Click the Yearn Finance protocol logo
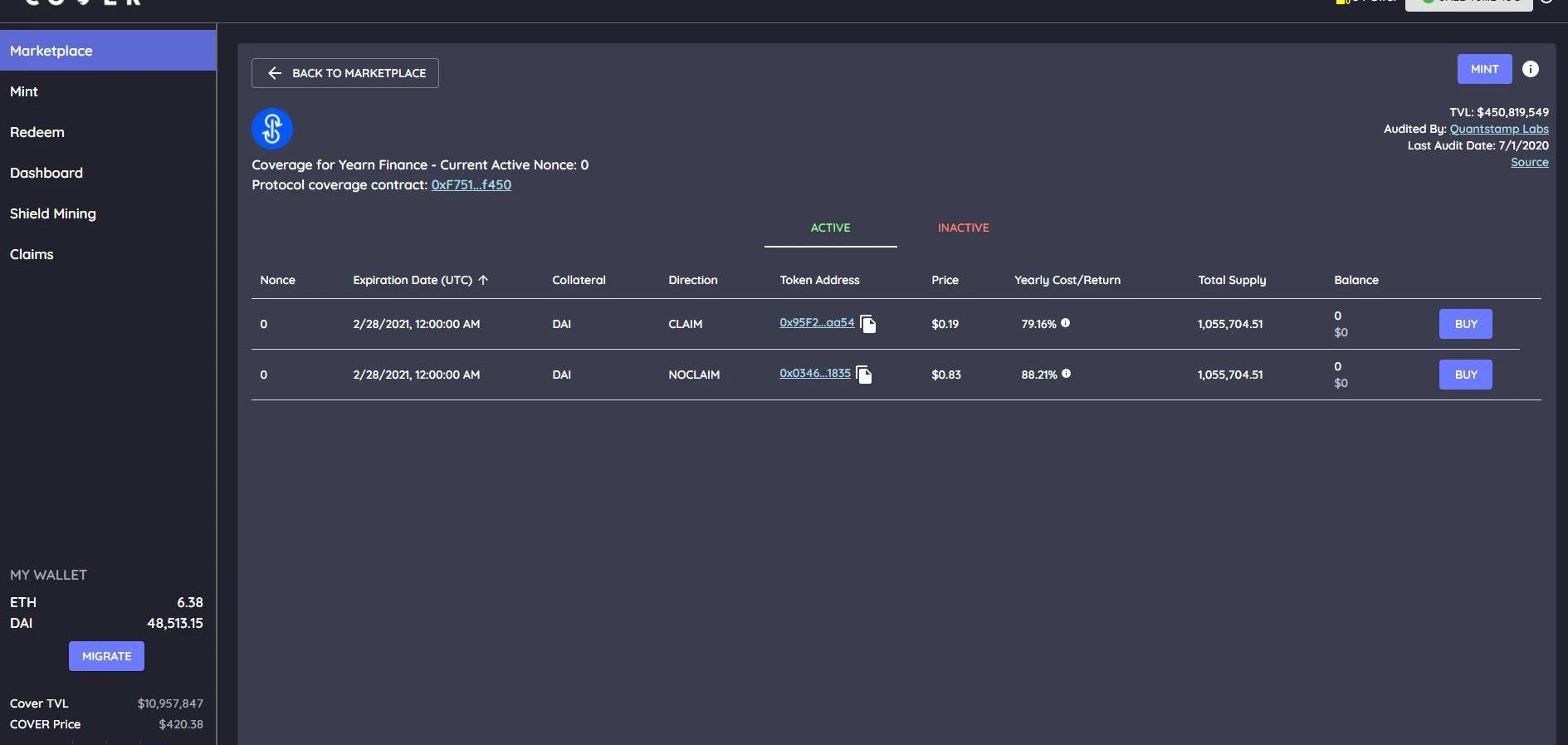 (272, 129)
